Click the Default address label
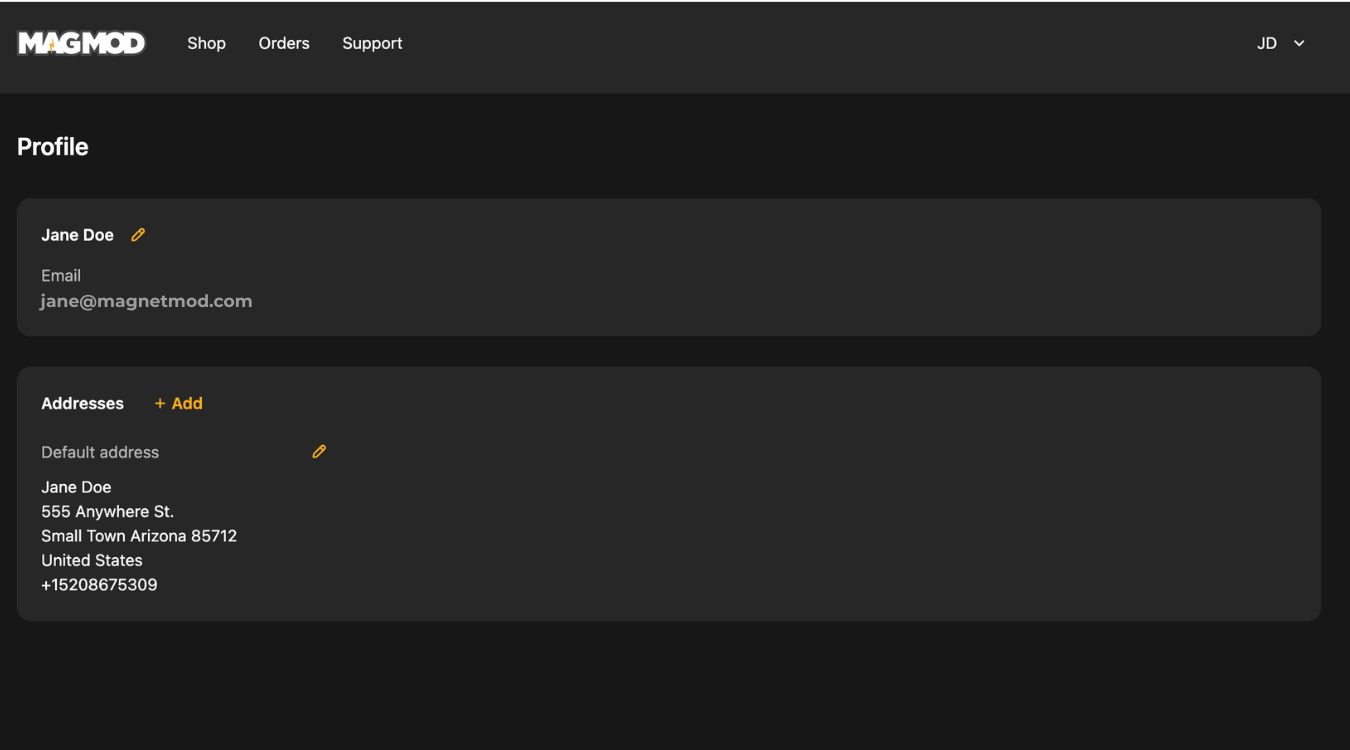This screenshot has width=1350, height=750. [x=100, y=452]
